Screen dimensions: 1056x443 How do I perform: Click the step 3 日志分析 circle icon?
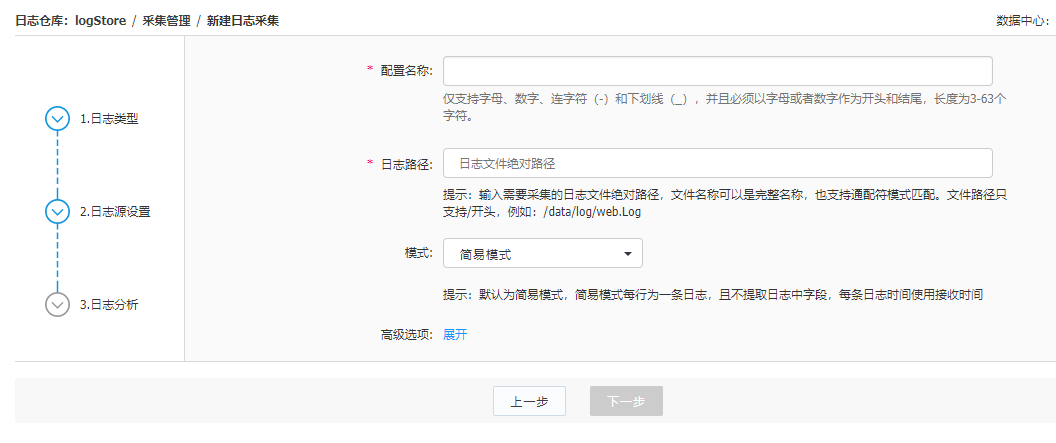[57, 304]
